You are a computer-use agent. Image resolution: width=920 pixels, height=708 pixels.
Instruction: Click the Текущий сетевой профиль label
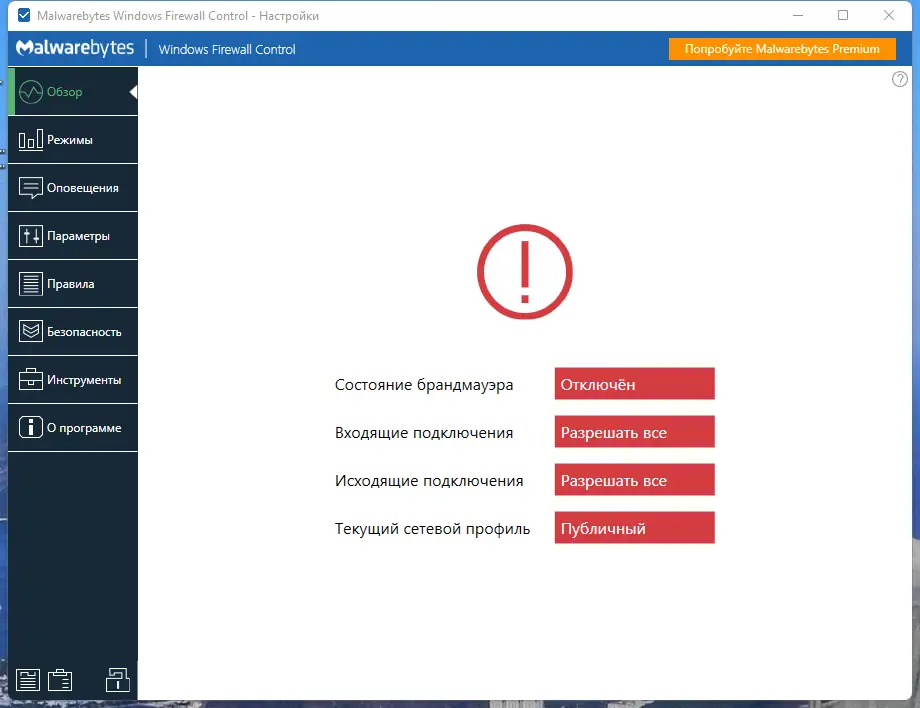[432, 529]
